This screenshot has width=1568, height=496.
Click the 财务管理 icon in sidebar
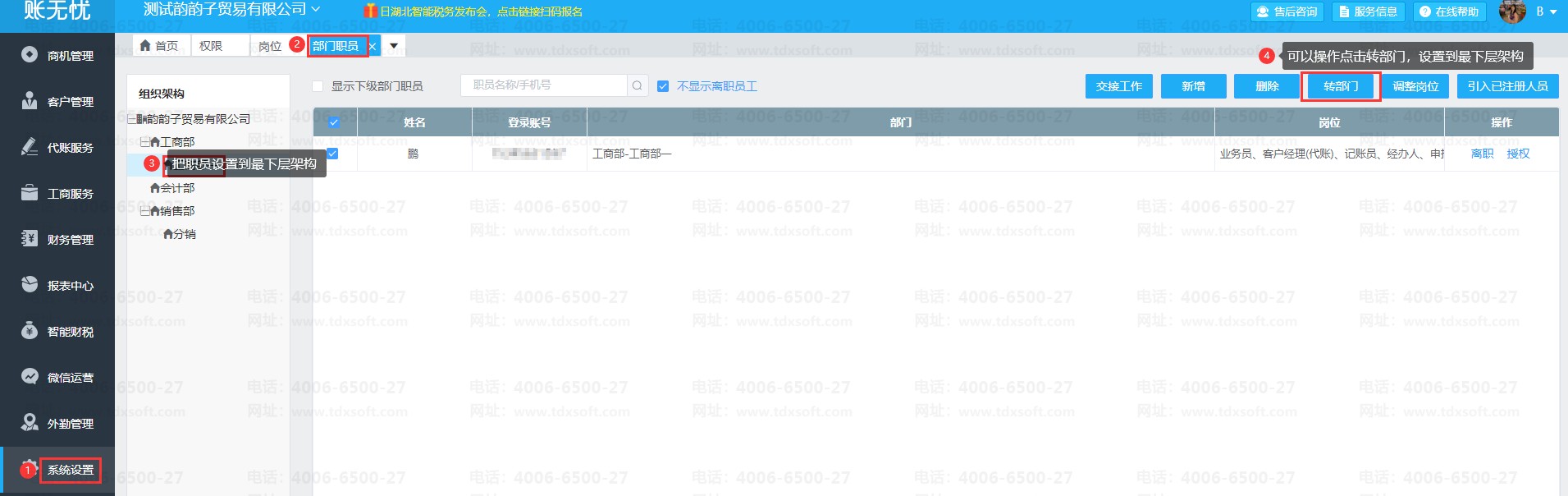(x=30, y=239)
